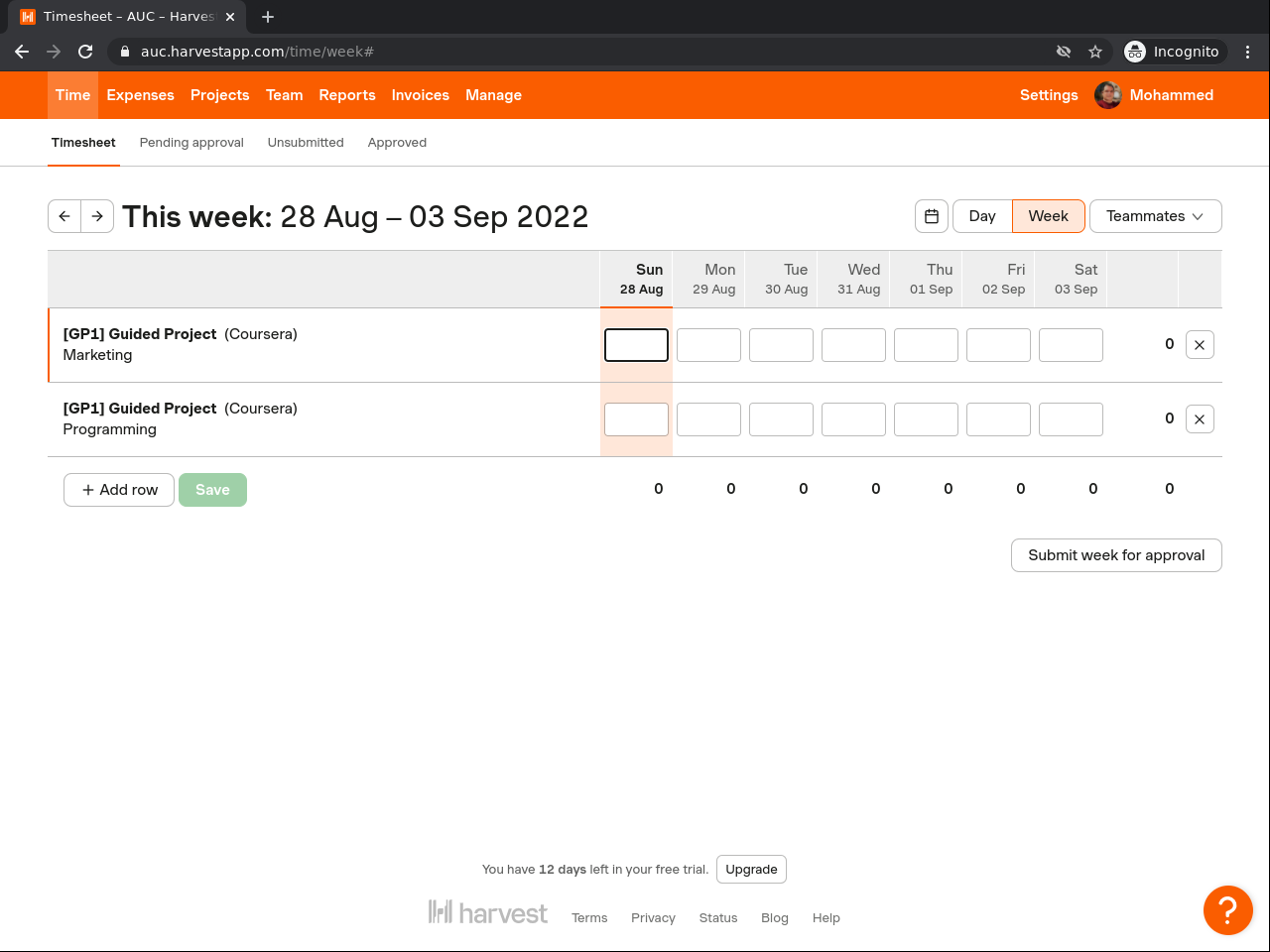Focus Marketing row Wednesday 31 Aug field
Screen dimensions: 1270x952
point(853,345)
